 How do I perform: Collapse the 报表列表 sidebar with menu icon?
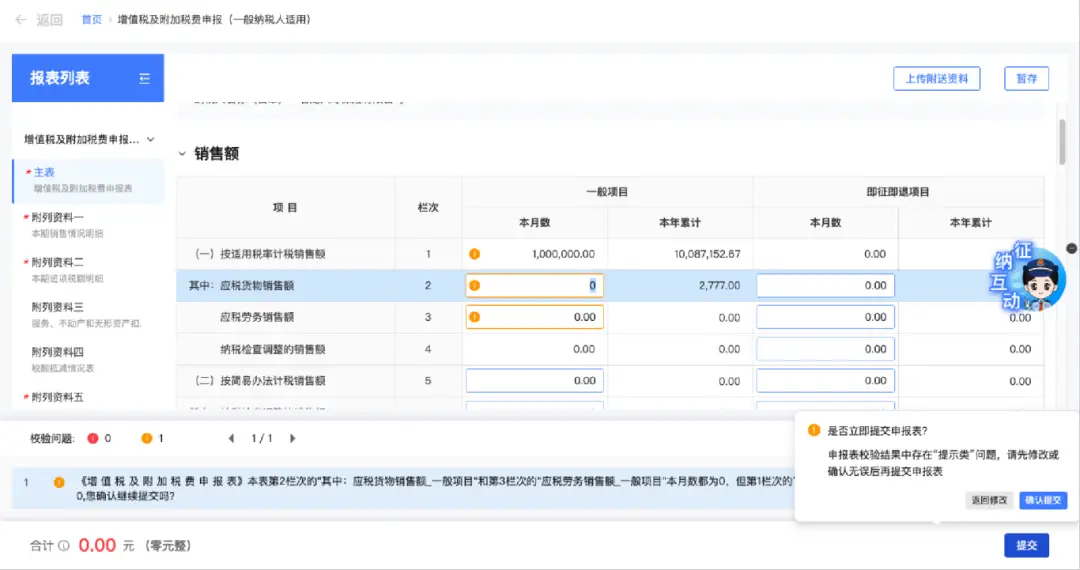tap(144, 78)
